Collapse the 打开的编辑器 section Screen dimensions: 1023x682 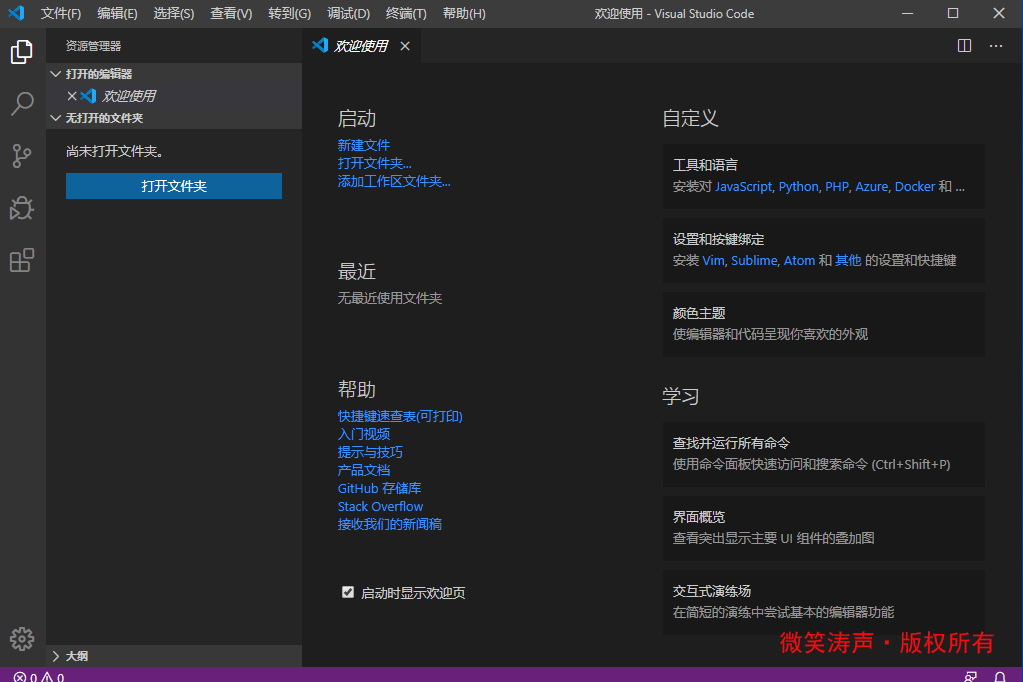174,74
